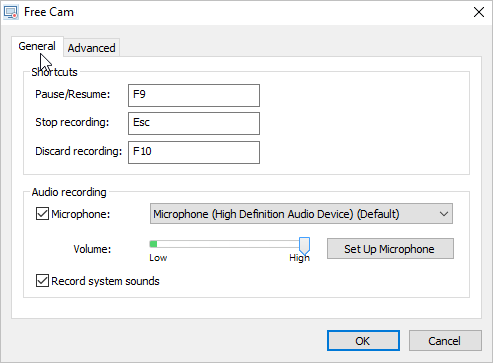The image size is (493, 363).
Task: Switch to the Advanced tab
Action: (x=91, y=48)
